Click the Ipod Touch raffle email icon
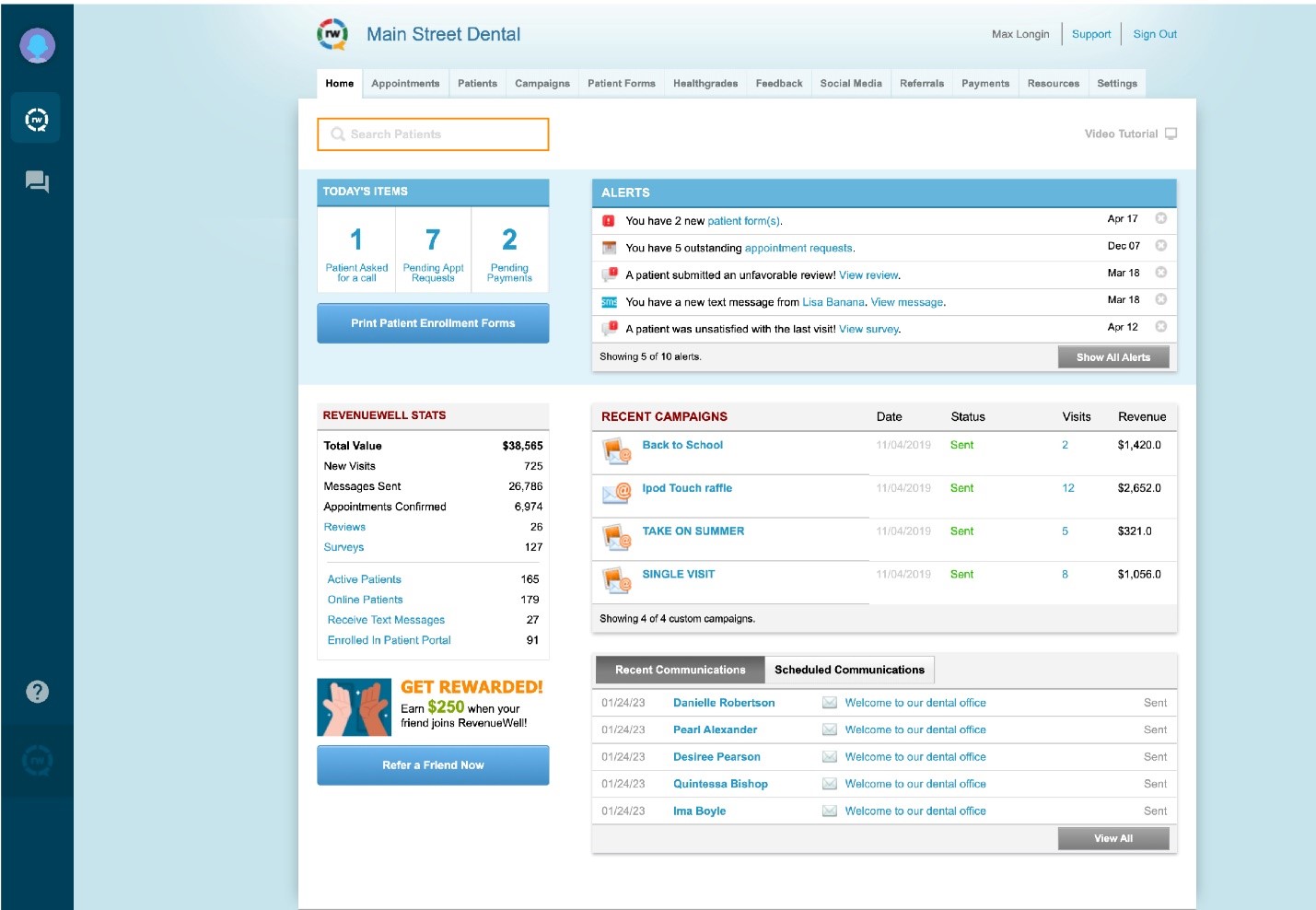Screen dimensions: 1316x910 [x=616, y=494]
